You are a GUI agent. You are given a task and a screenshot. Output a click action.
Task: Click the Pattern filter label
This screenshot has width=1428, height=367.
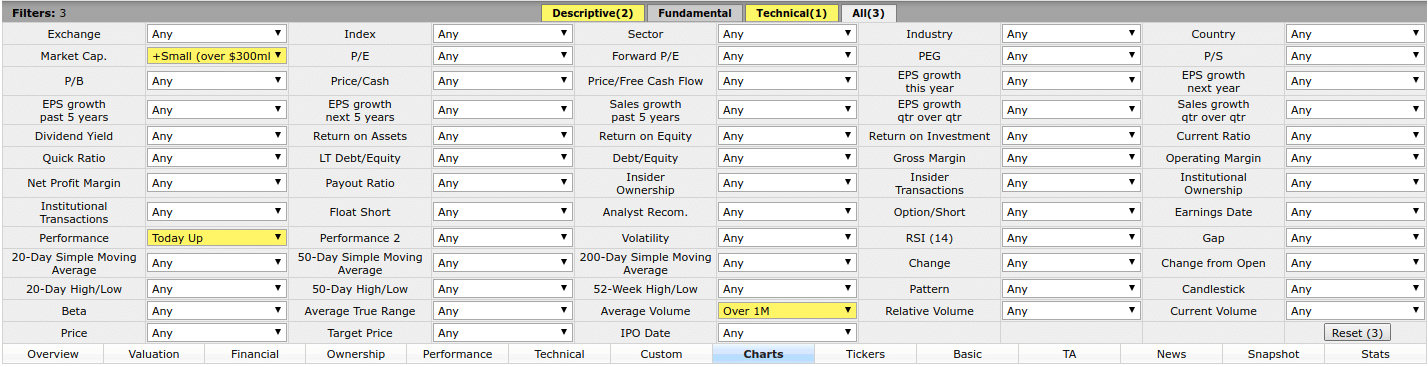click(x=929, y=289)
